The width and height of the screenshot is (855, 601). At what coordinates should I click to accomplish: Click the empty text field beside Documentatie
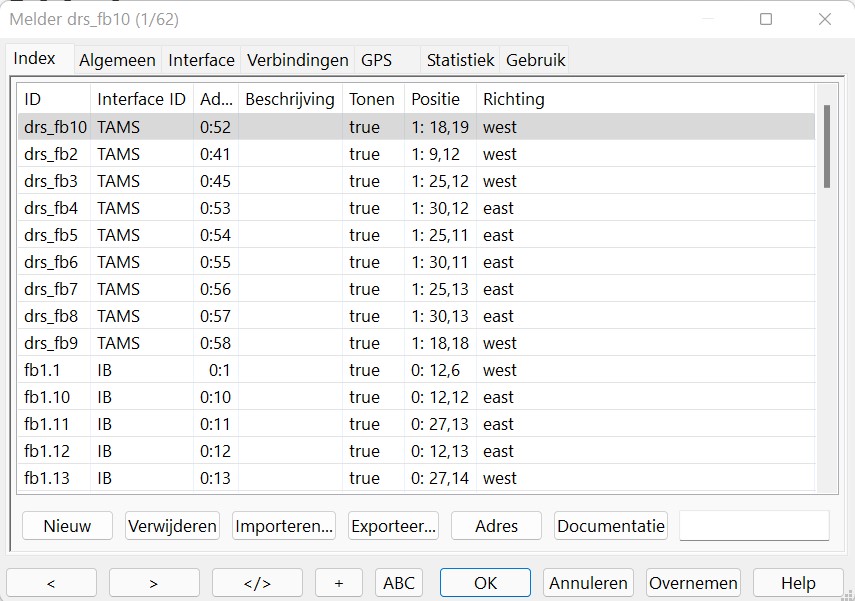tap(754, 526)
